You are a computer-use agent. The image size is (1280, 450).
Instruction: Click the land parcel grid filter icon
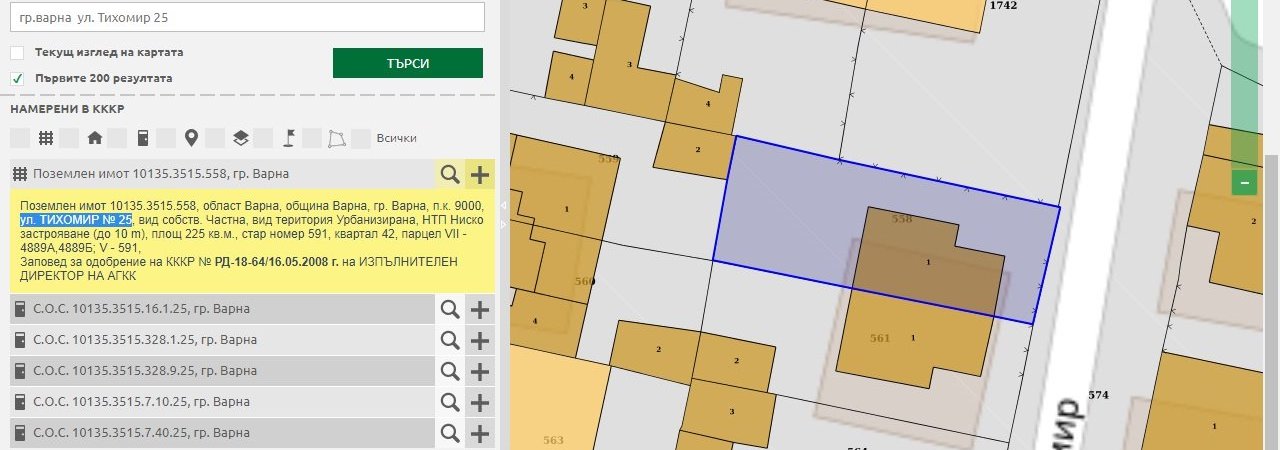click(x=46, y=138)
